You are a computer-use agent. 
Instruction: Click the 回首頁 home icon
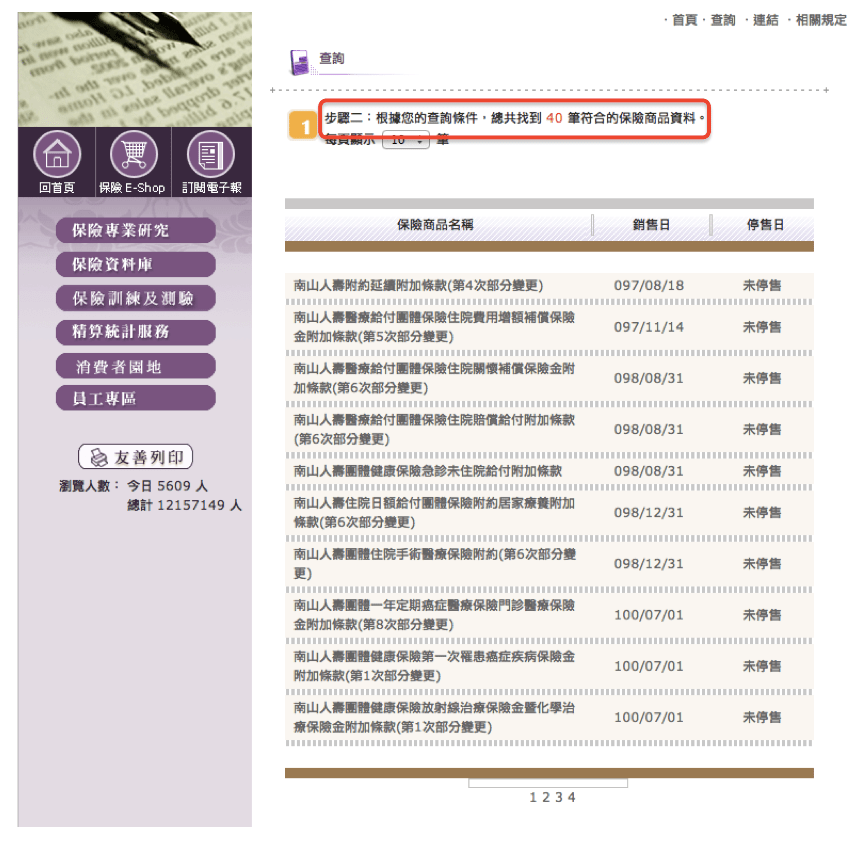coord(58,155)
